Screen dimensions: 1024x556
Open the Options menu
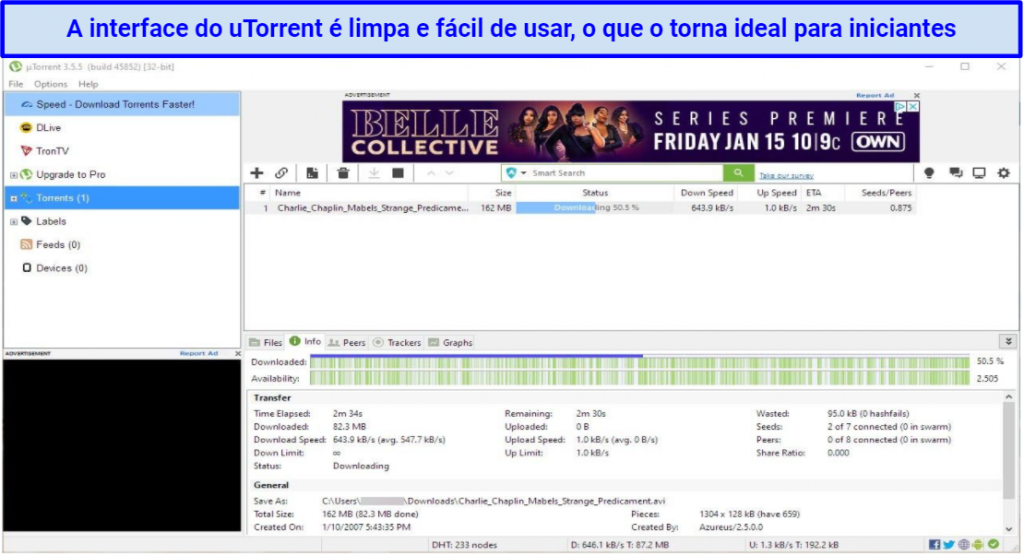50,84
